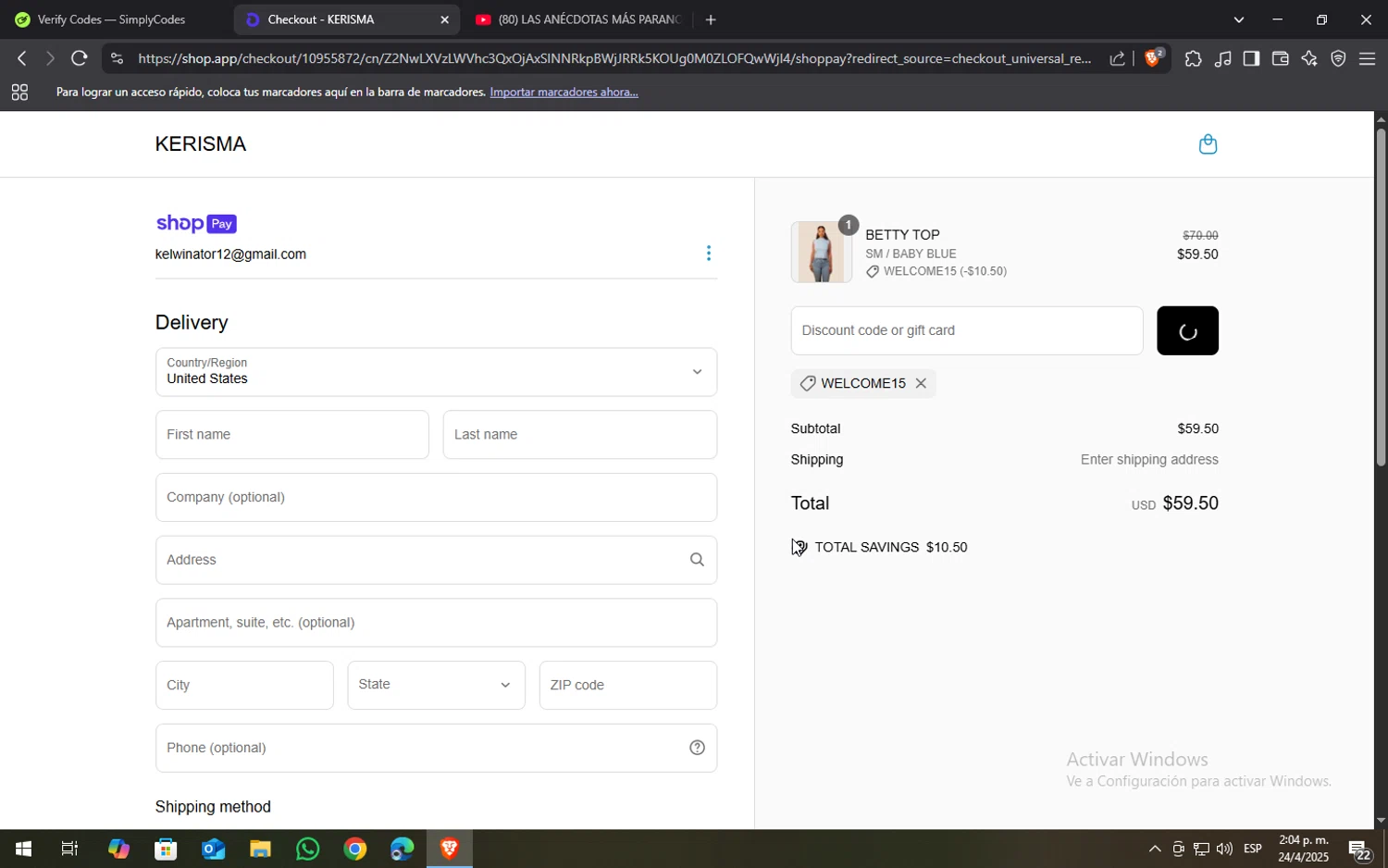The height and width of the screenshot is (868, 1388).
Task: Open the Windows notification center
Action: pos(1359,849)
